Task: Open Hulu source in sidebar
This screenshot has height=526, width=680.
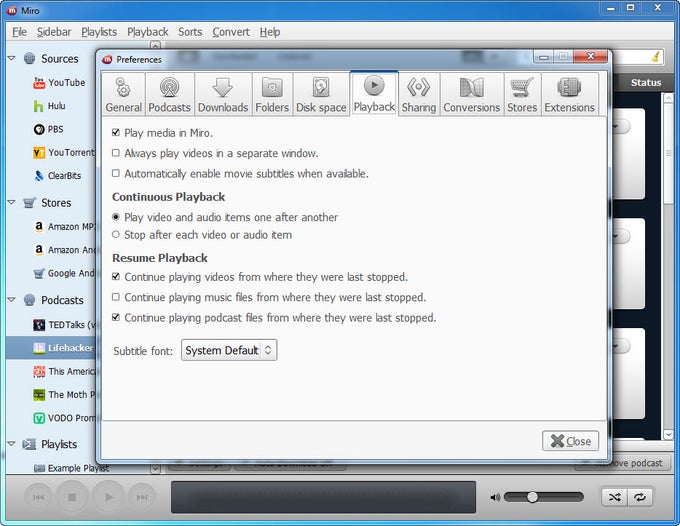Action: (50, 106)
